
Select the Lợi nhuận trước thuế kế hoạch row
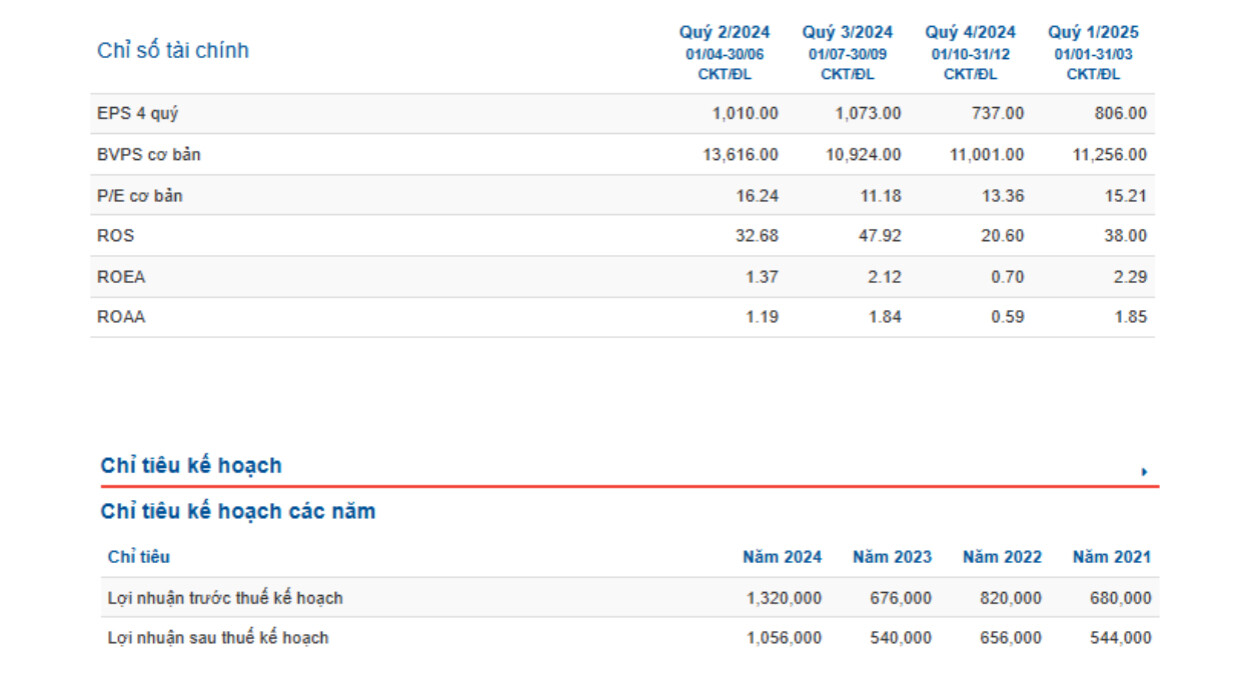point(225,598)
